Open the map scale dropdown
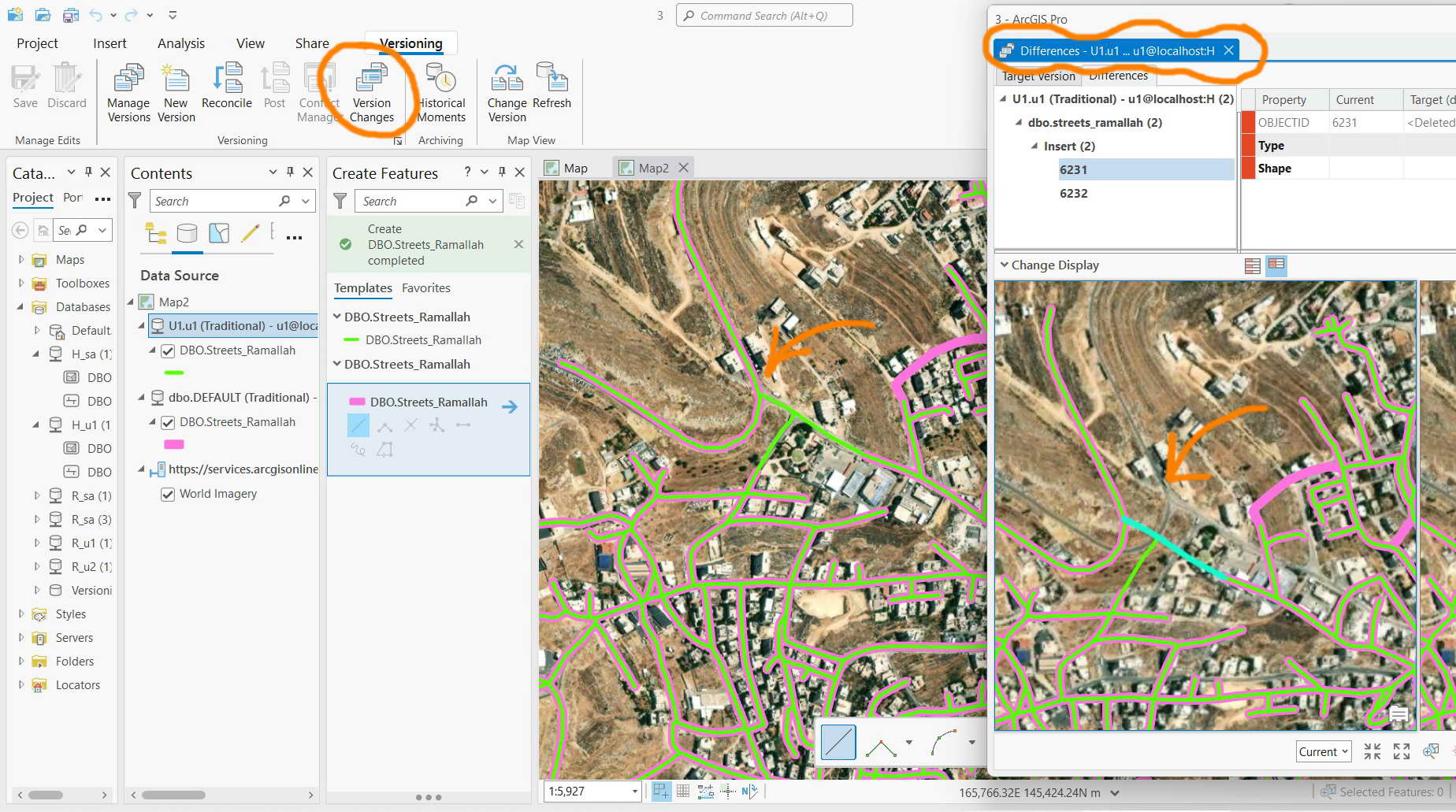Viewport: 1456px width, 812px height. 635,792
